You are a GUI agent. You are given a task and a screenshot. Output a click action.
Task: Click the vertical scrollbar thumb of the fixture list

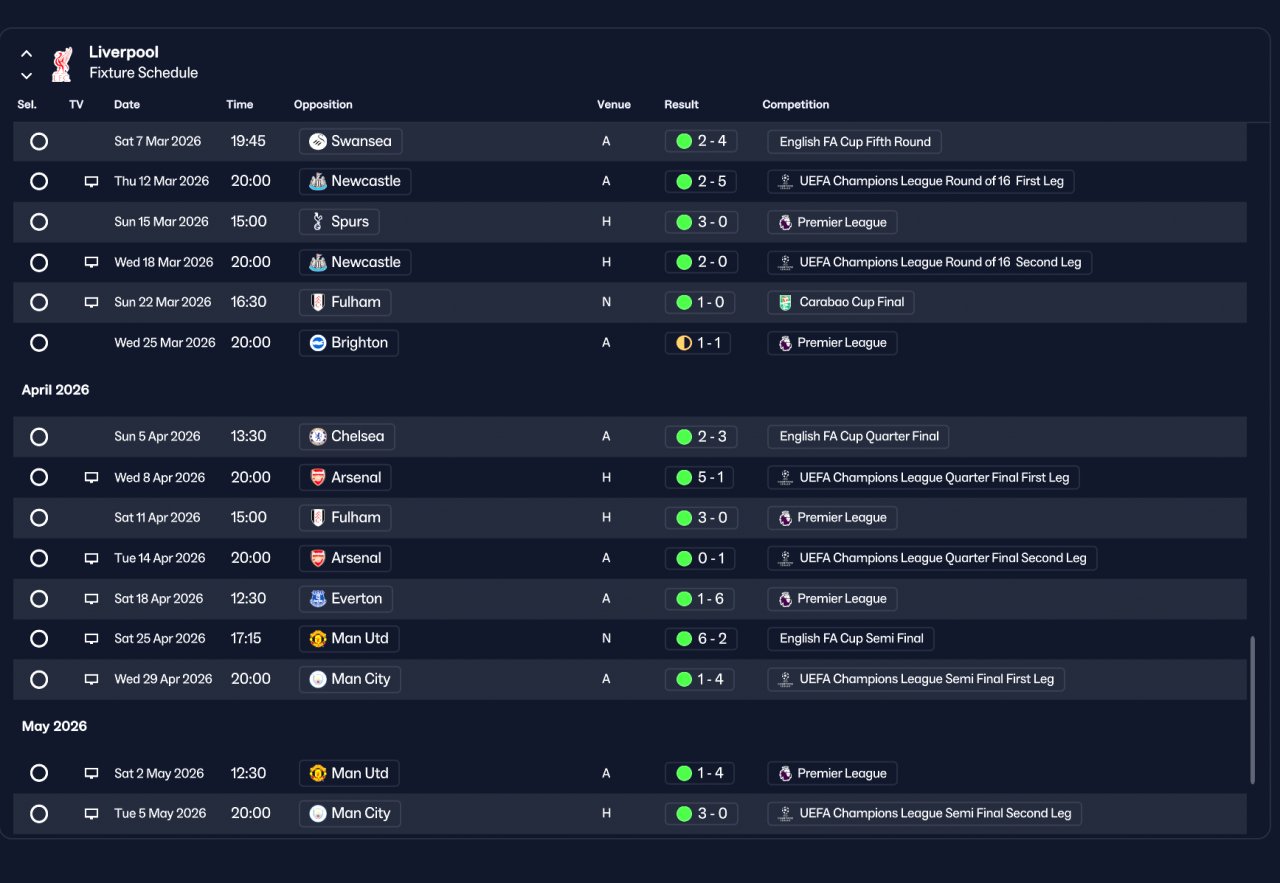tap(1252, 710)
